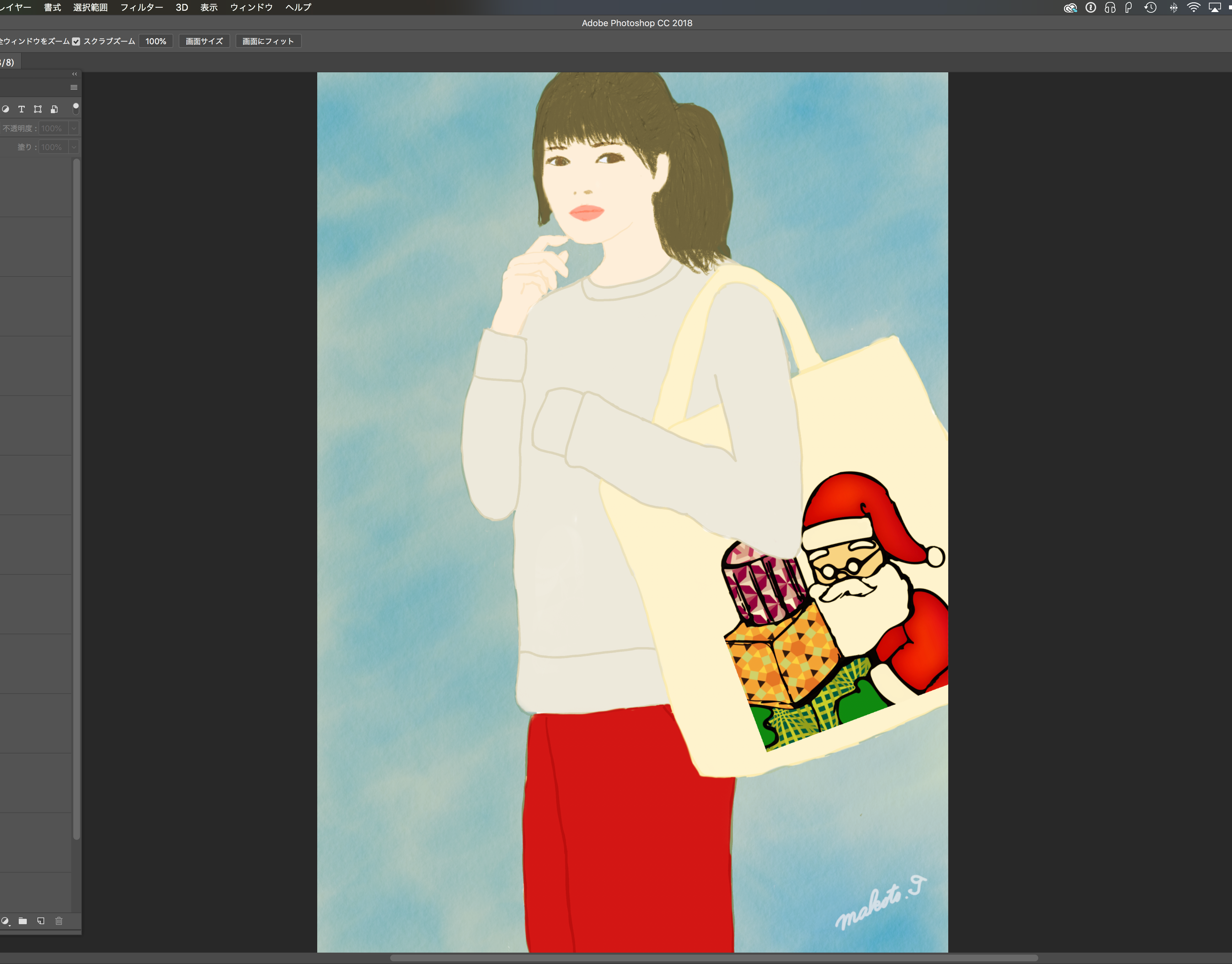The image size is (1232, 964).
Task: Open the 書式 menu
Action: 53,7
